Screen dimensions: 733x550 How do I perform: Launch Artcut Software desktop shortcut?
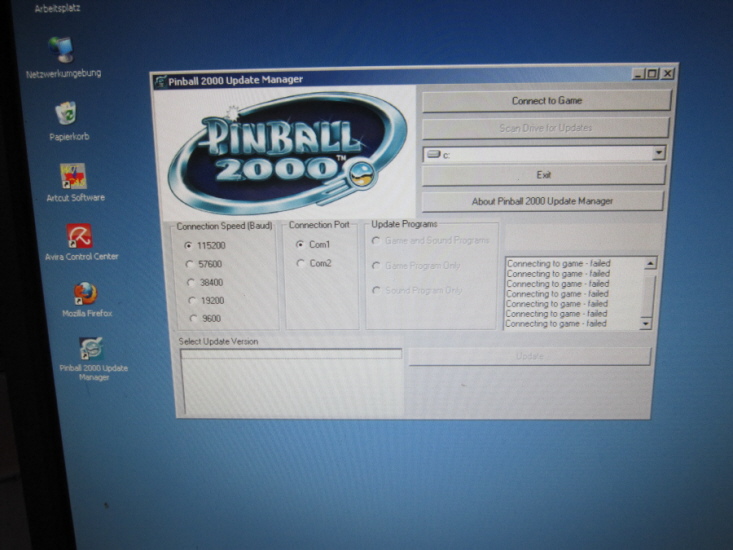pos(73,176)
